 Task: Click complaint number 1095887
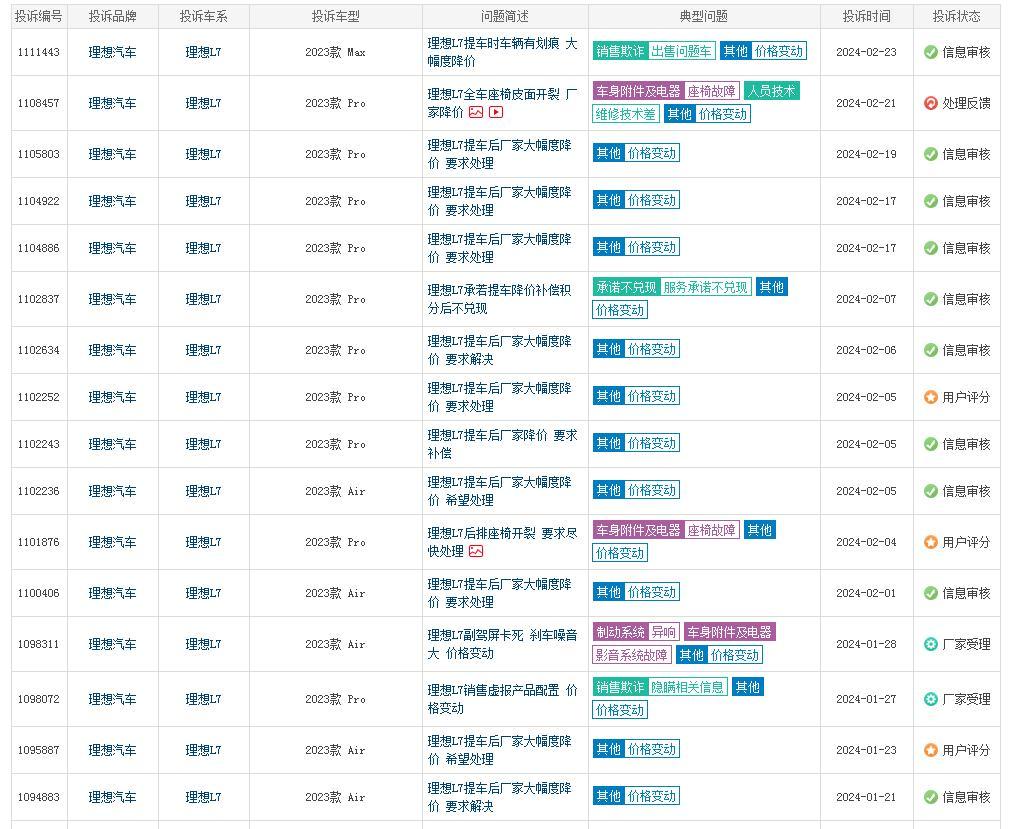(38, 750)
